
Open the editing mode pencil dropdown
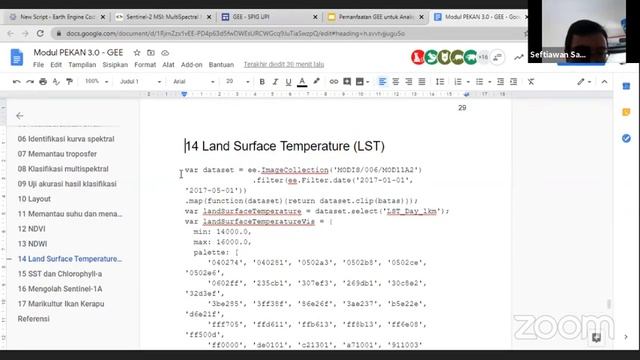tap(584, 82)
